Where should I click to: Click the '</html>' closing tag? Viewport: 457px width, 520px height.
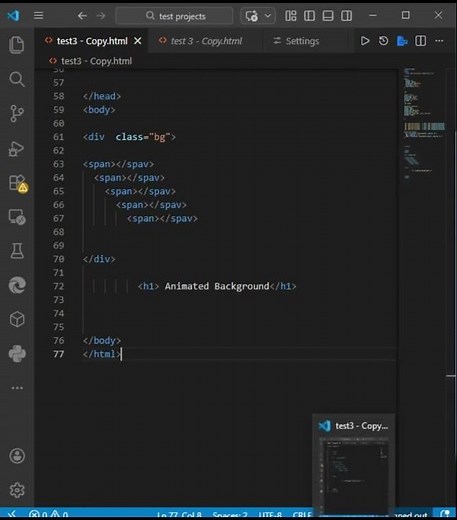(x=102, y=354)
